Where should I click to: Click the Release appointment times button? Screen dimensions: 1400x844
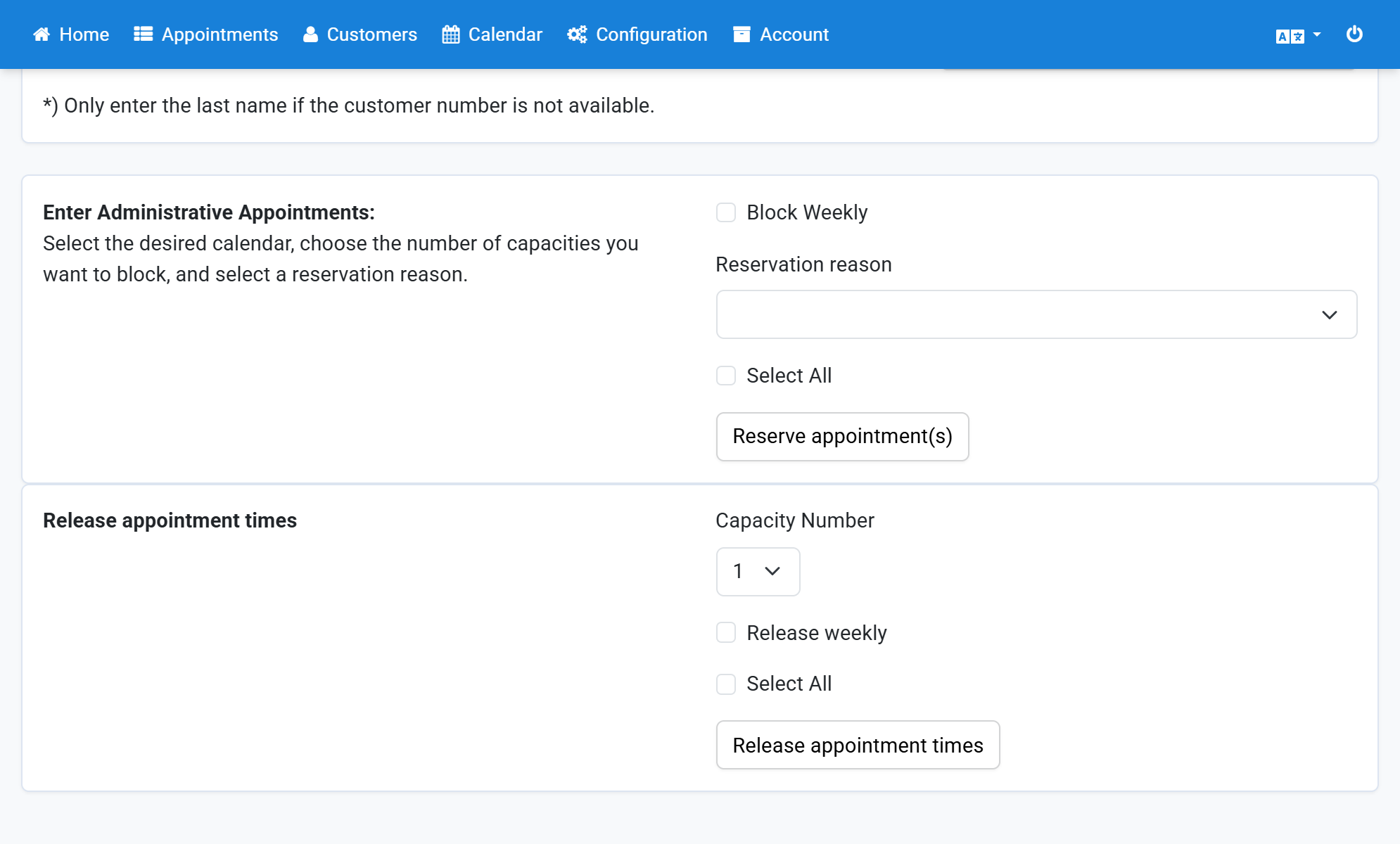coord(858,745)
